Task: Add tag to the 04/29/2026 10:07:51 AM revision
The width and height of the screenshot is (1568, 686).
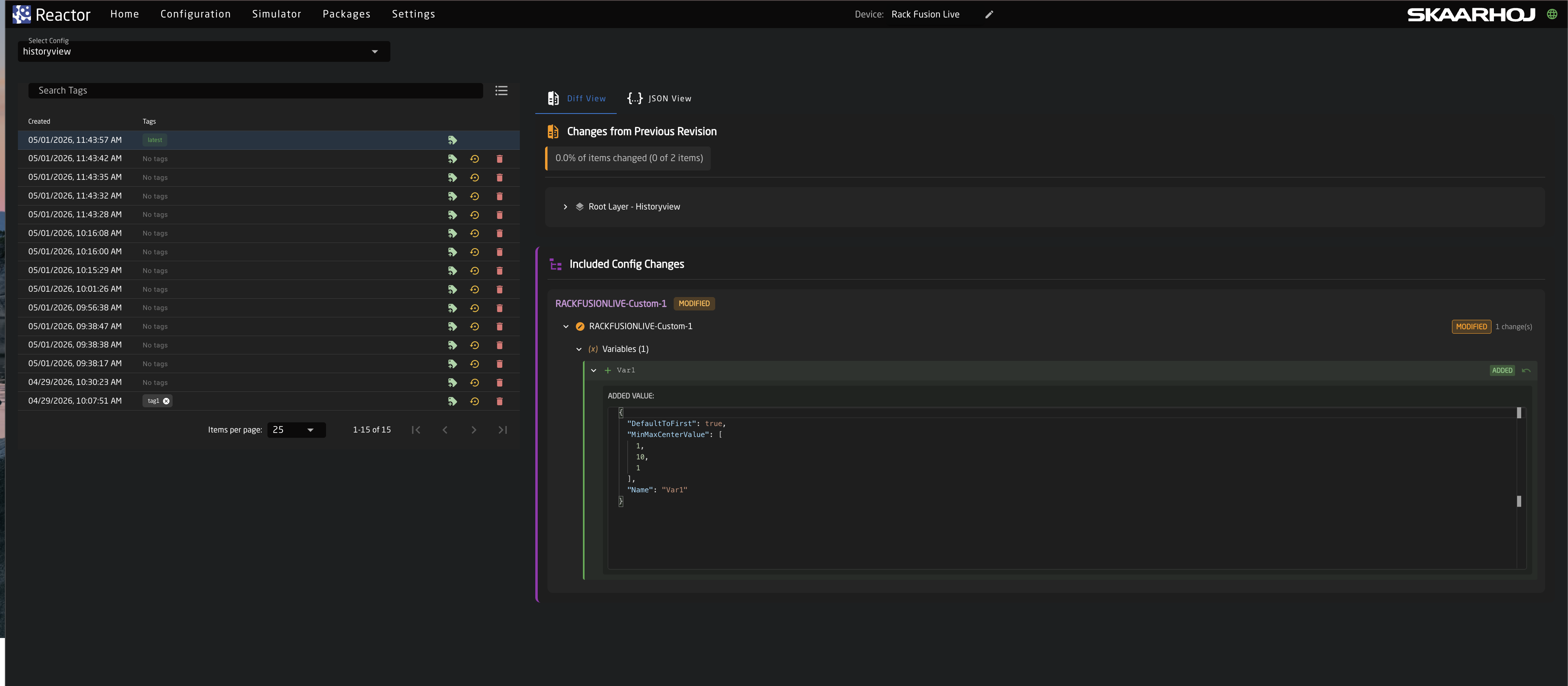Action: pyautogui.click(x=452, y=401)
